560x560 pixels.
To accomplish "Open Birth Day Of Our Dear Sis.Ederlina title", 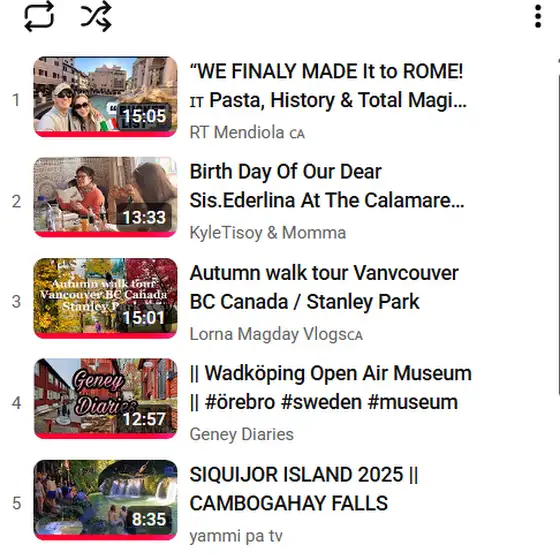I will pyautogui.click(x=327, y=186).
